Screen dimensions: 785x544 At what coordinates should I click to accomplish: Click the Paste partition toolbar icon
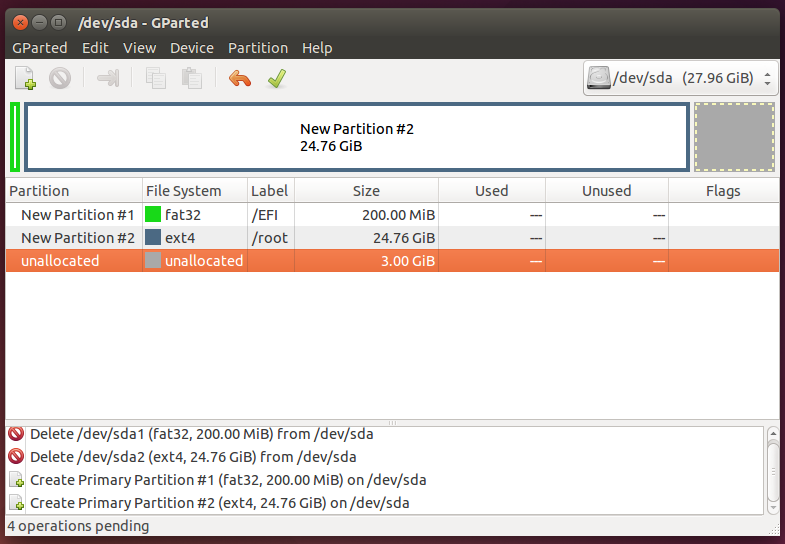pyautogui.click(x=192, y=79)
